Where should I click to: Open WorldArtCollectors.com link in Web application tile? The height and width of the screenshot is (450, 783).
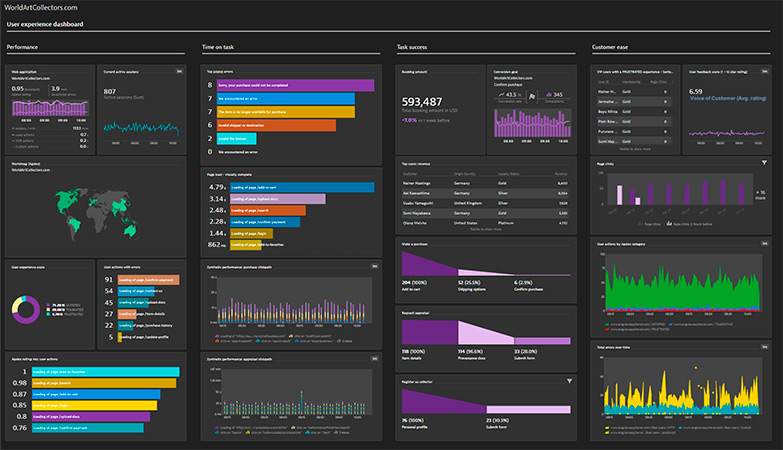[x=30, y=78]
